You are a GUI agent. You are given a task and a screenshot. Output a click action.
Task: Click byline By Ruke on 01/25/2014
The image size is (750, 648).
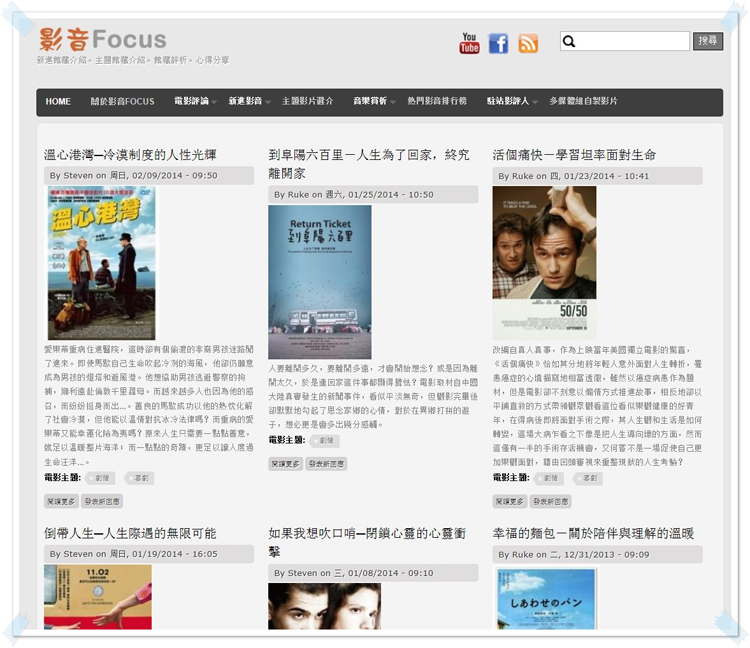tap(373, 195)
